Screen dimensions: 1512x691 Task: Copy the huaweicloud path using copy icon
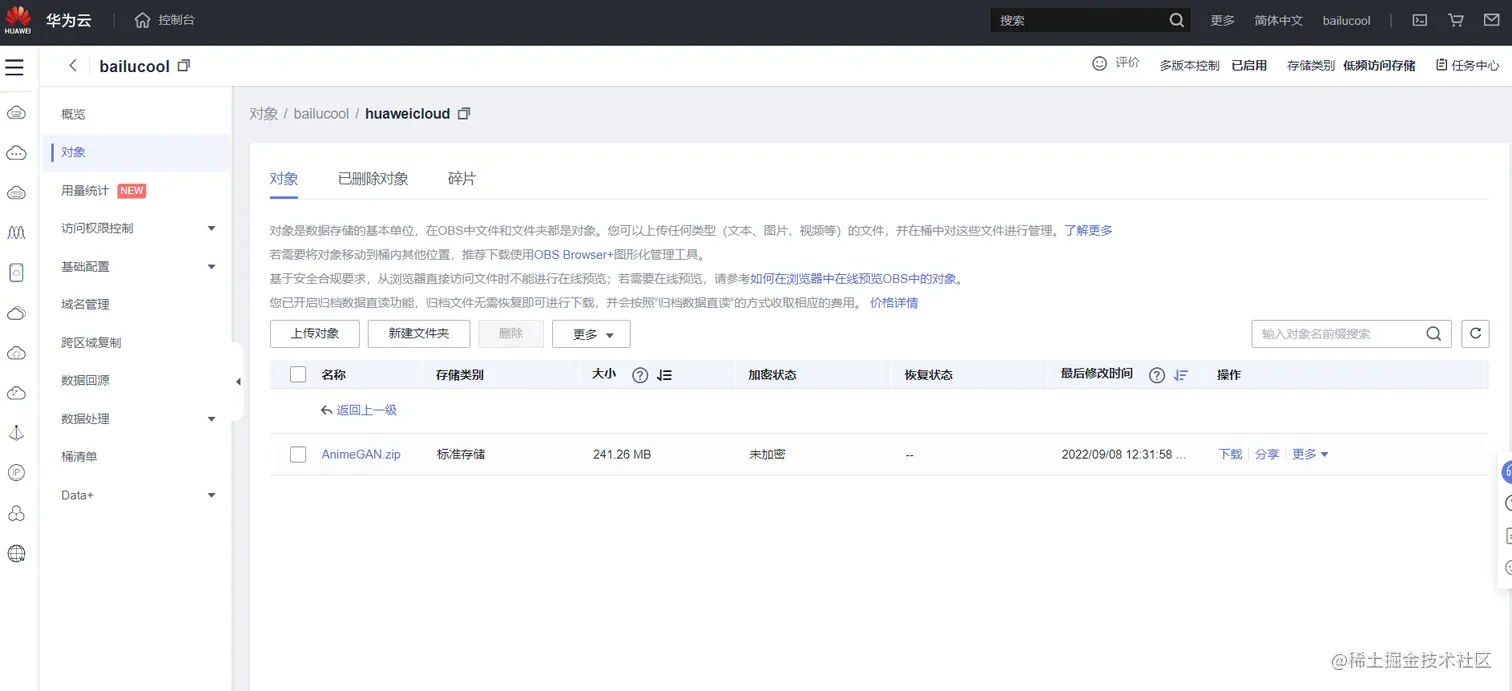point(463,114)
